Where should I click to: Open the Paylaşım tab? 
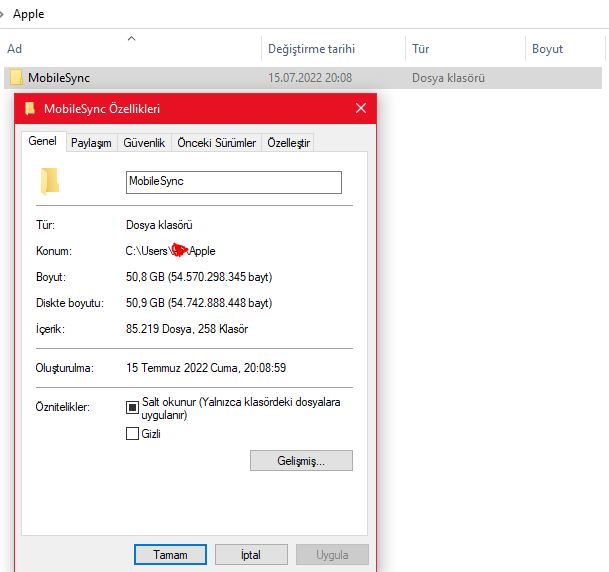click(91, 143)
